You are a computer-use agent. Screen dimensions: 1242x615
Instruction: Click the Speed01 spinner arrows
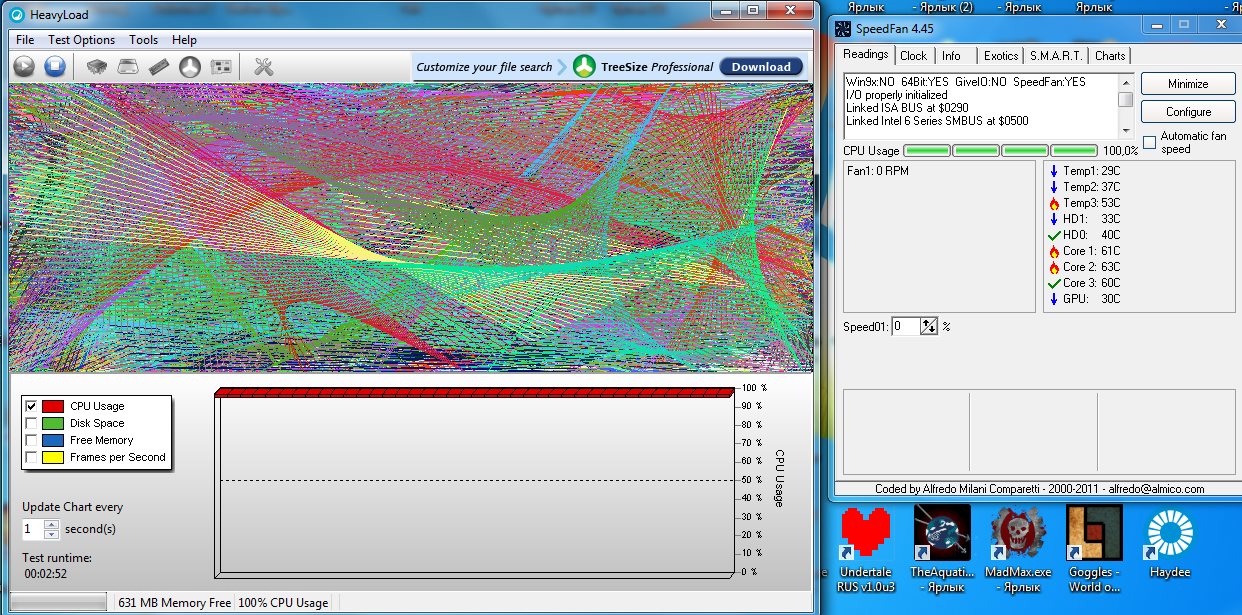[929, 326]
